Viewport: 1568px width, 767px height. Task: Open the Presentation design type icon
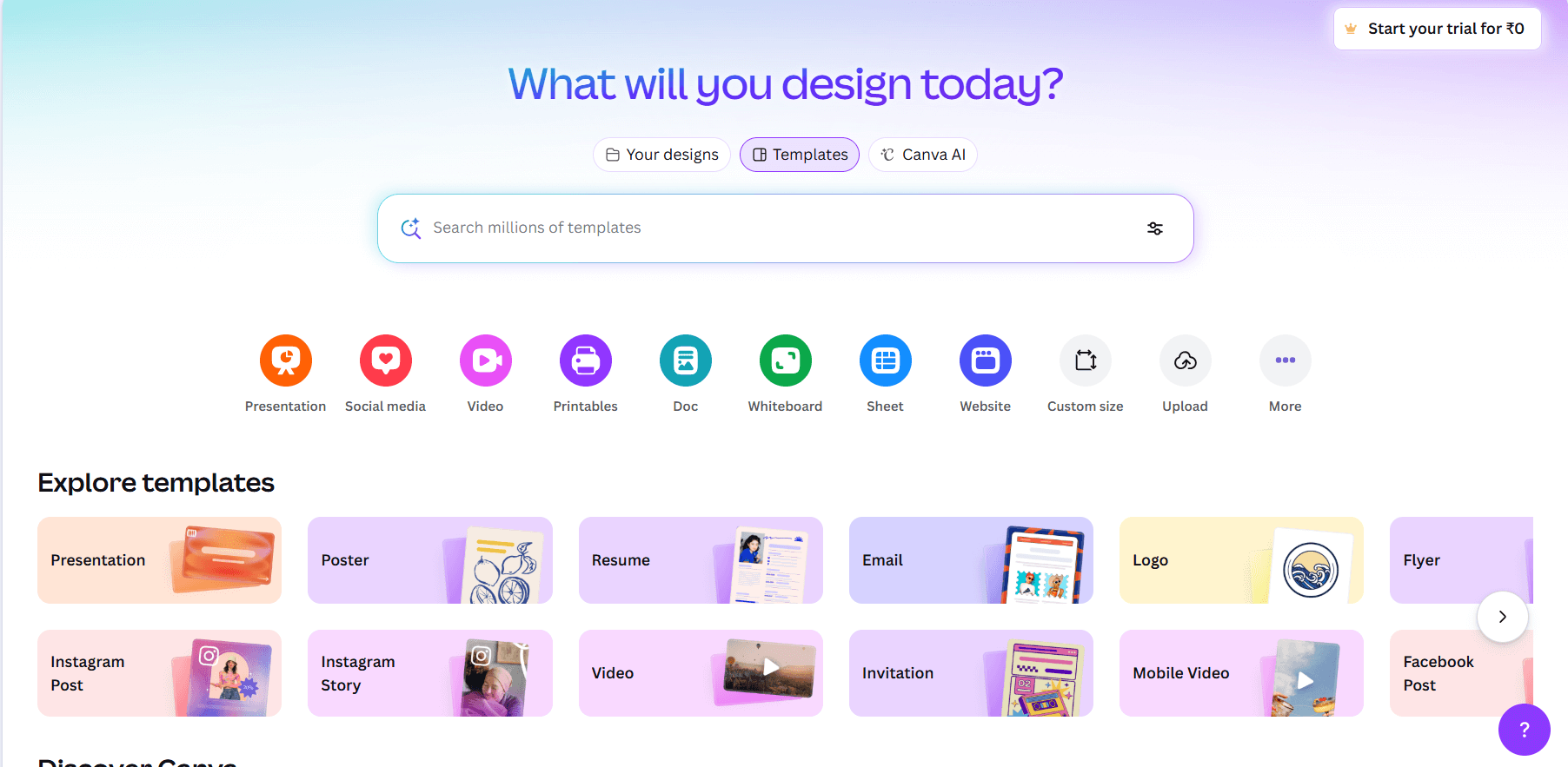tap(285, 360)
